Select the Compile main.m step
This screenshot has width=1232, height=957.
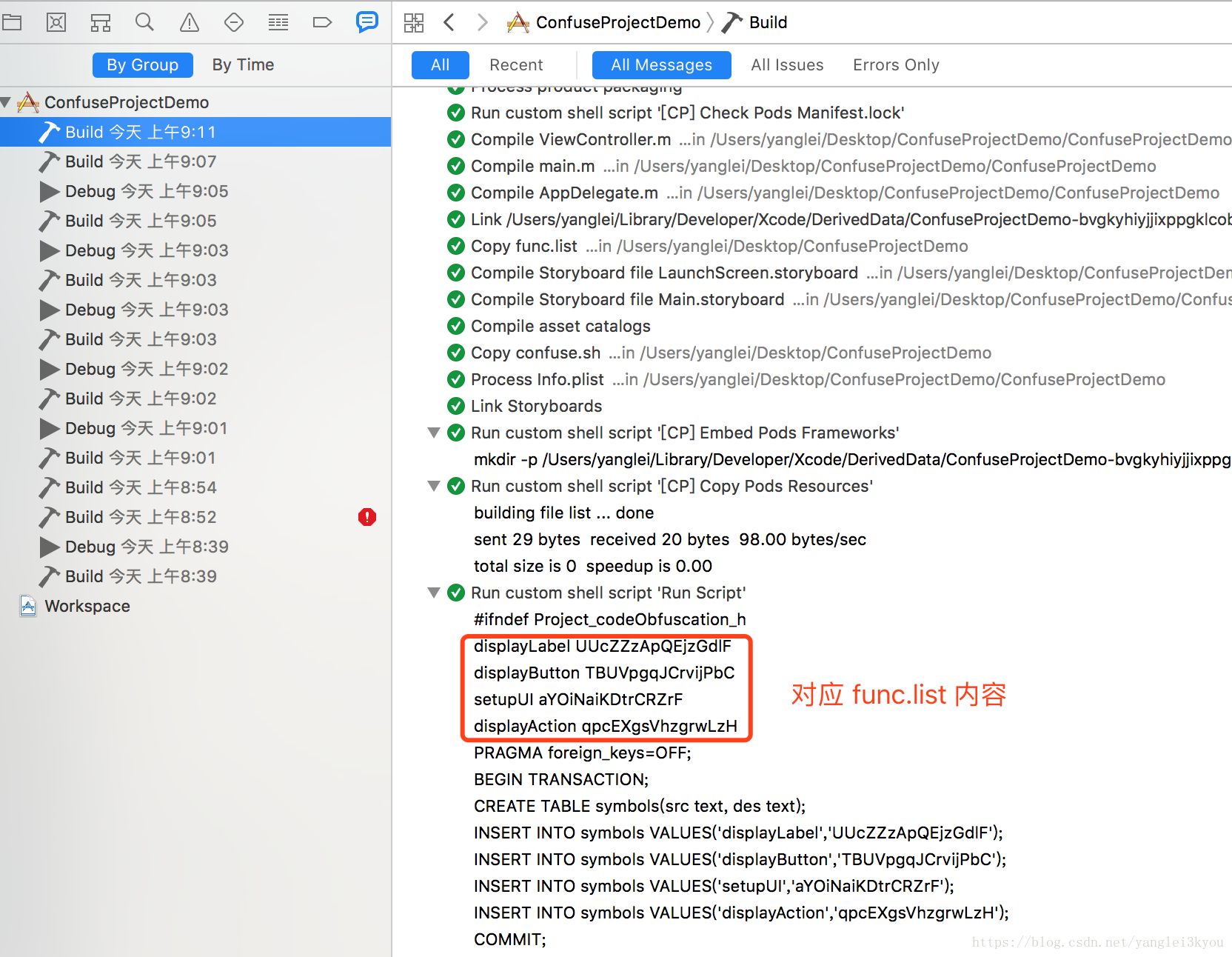click(812, 166)
